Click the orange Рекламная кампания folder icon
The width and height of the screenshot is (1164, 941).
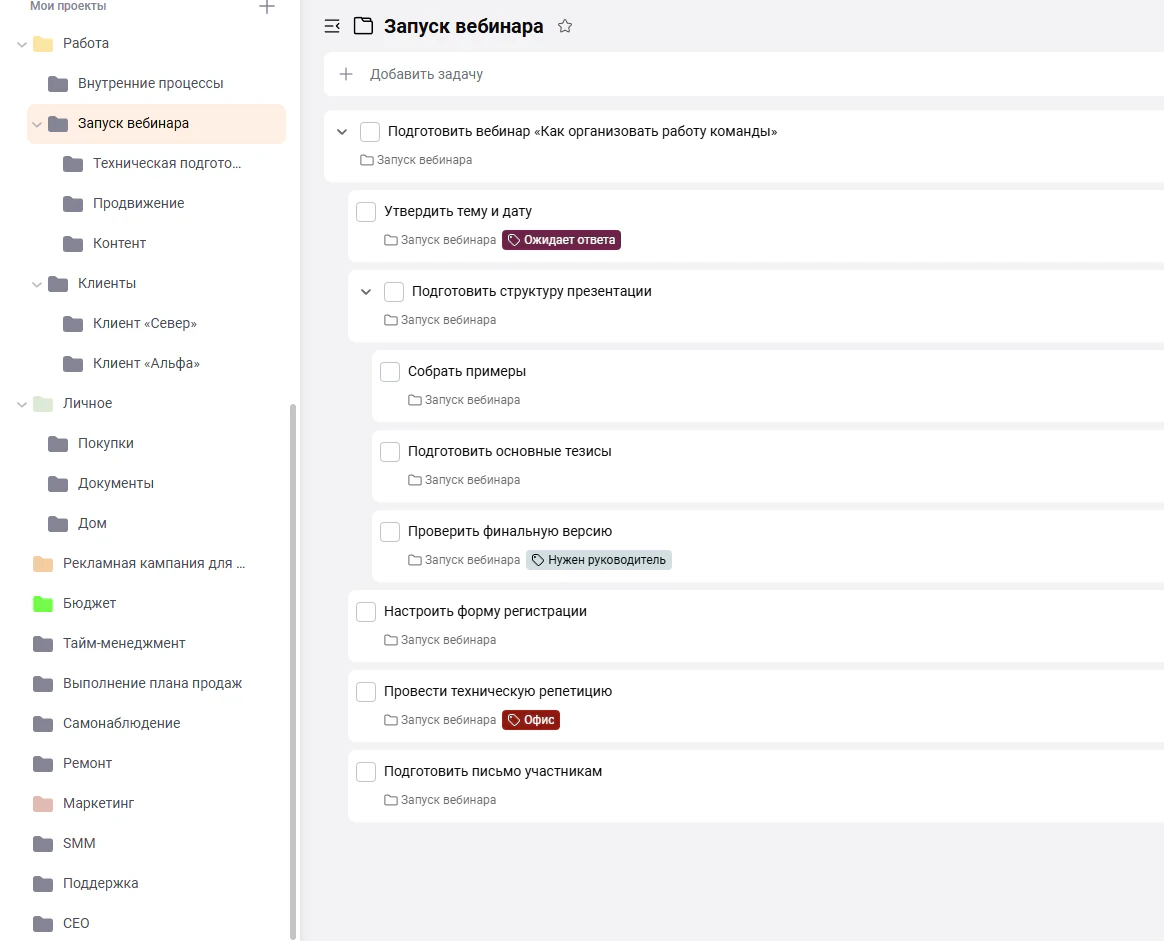coord(43,564)
